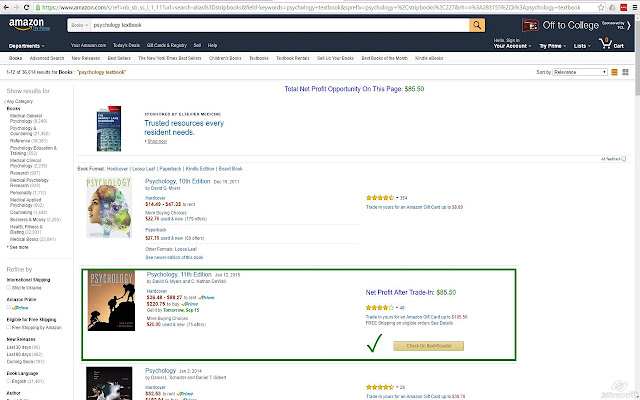Go to Textbook Rentals tab
The height and width of the screenshot is (400, 640).
tap(293, 58)
